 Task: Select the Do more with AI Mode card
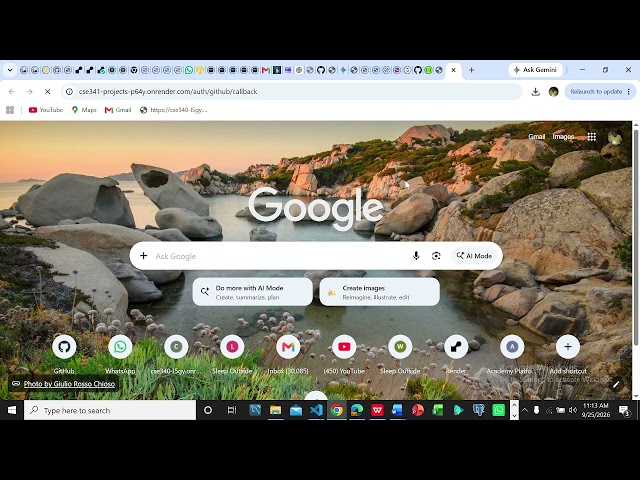[253, 292]
